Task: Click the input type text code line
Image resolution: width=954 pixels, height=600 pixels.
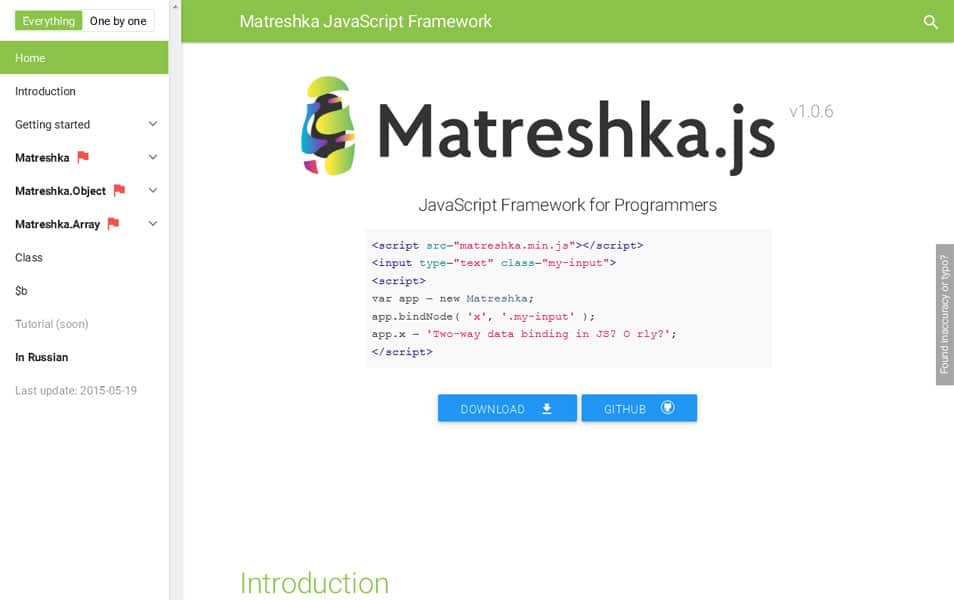Action: tap(494, 263)
